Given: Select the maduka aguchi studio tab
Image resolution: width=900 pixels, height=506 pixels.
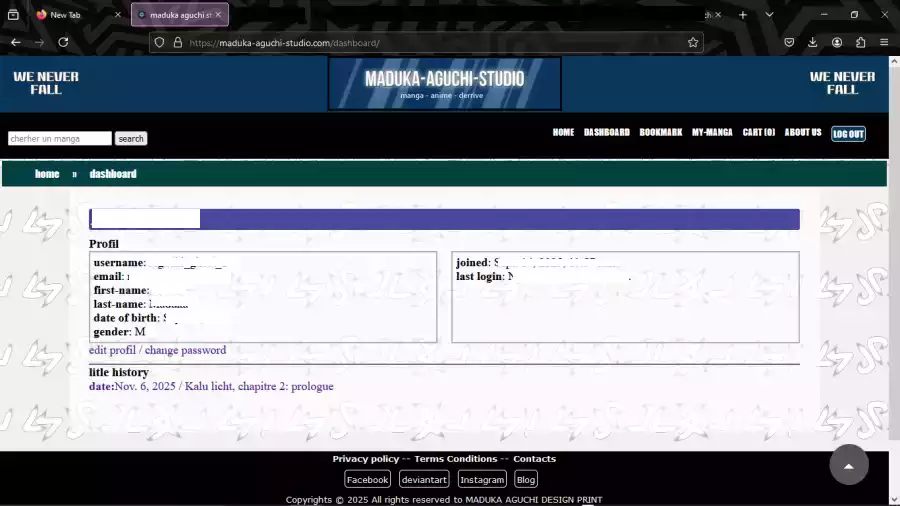Looking at the screenshot, I should point(180,15).
